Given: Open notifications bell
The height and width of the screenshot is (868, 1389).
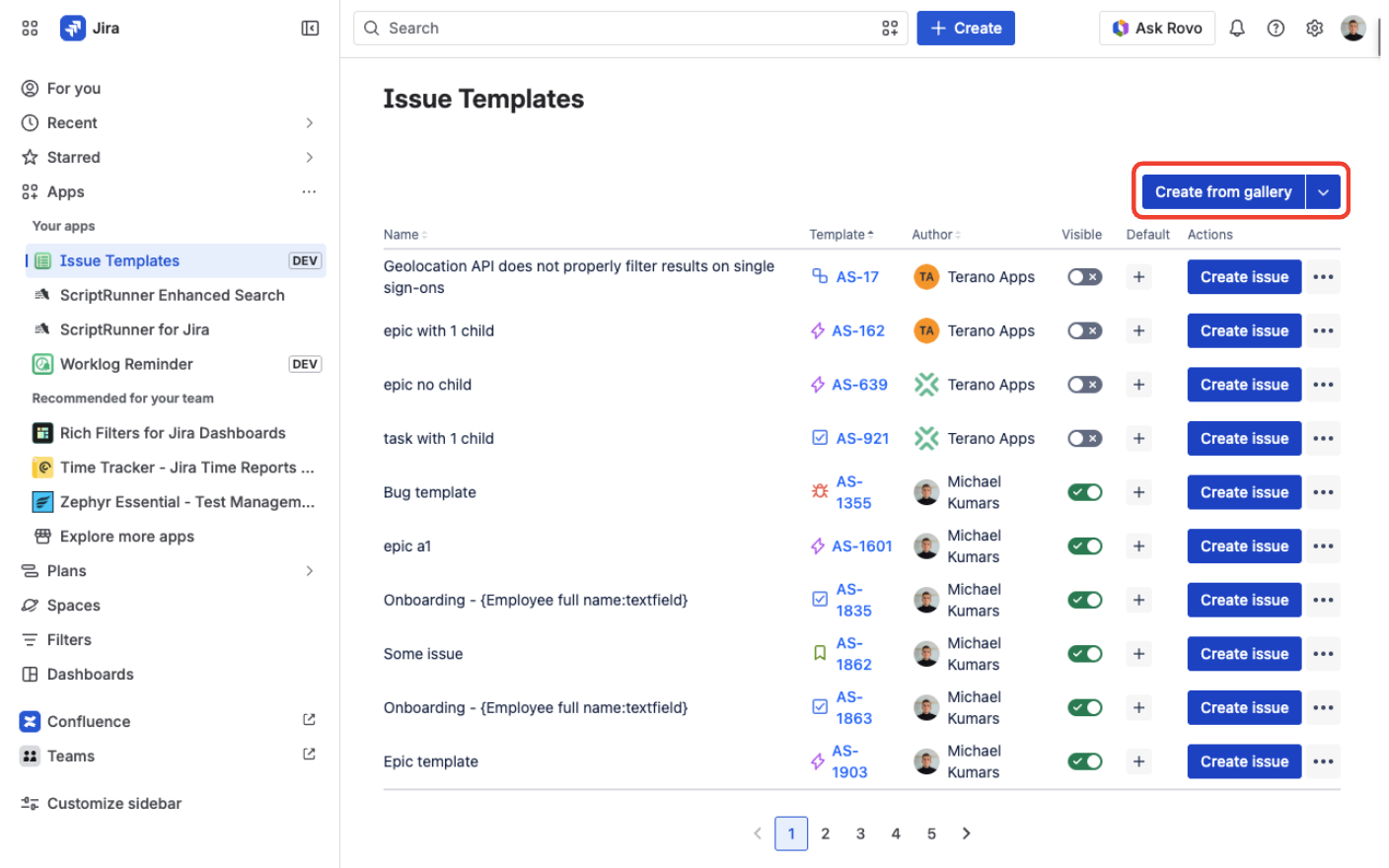Looking at the screenshot, I should [1237, 29].
